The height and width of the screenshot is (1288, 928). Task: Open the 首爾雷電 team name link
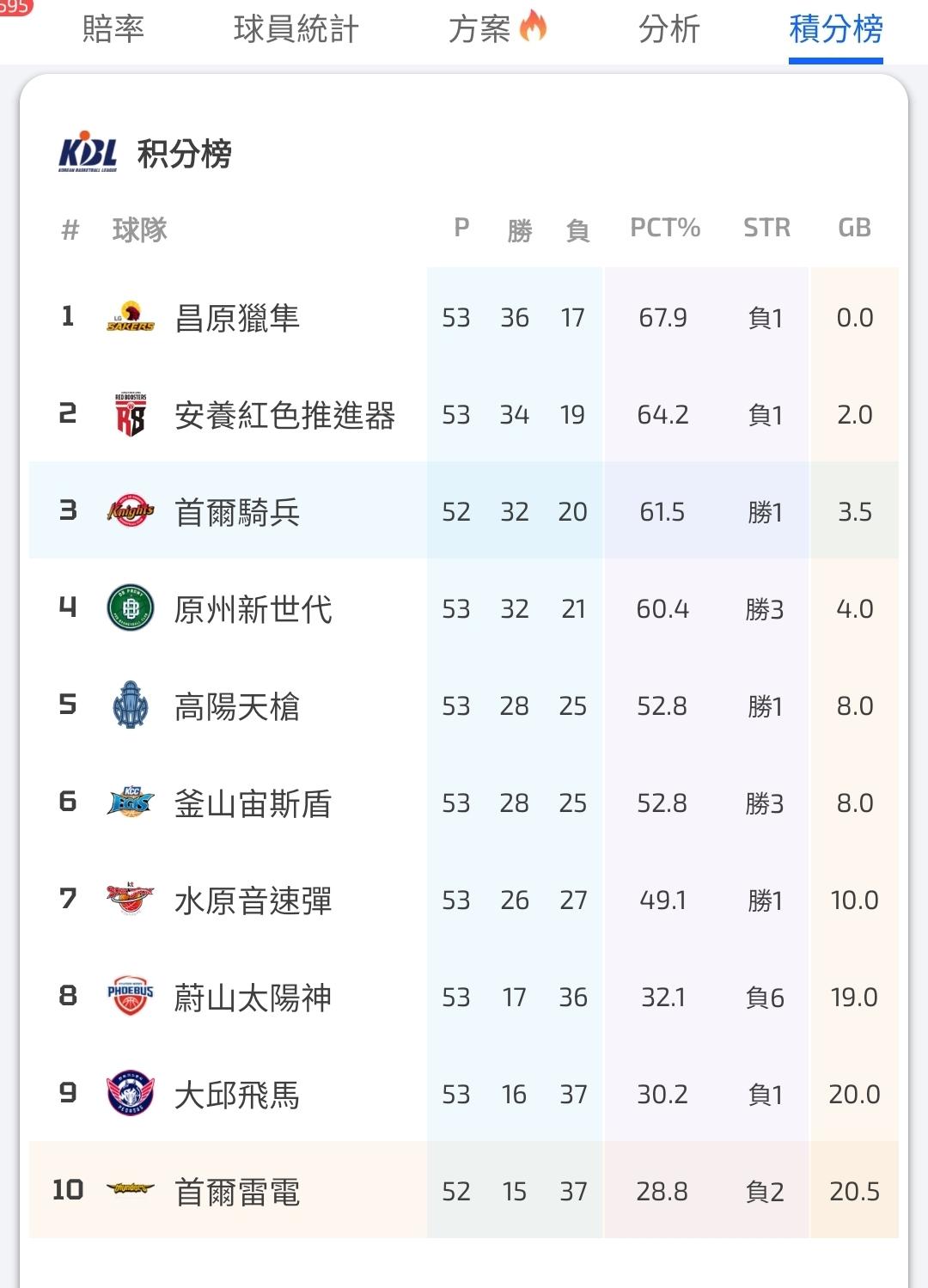[x=237, y=1192]
